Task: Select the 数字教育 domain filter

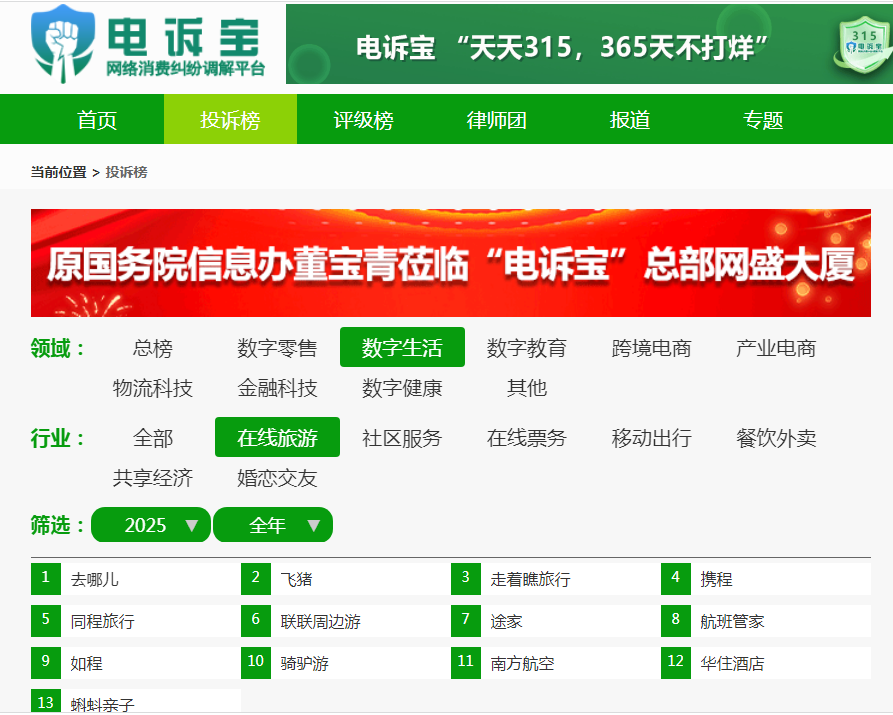Action: tap(527, 348)
